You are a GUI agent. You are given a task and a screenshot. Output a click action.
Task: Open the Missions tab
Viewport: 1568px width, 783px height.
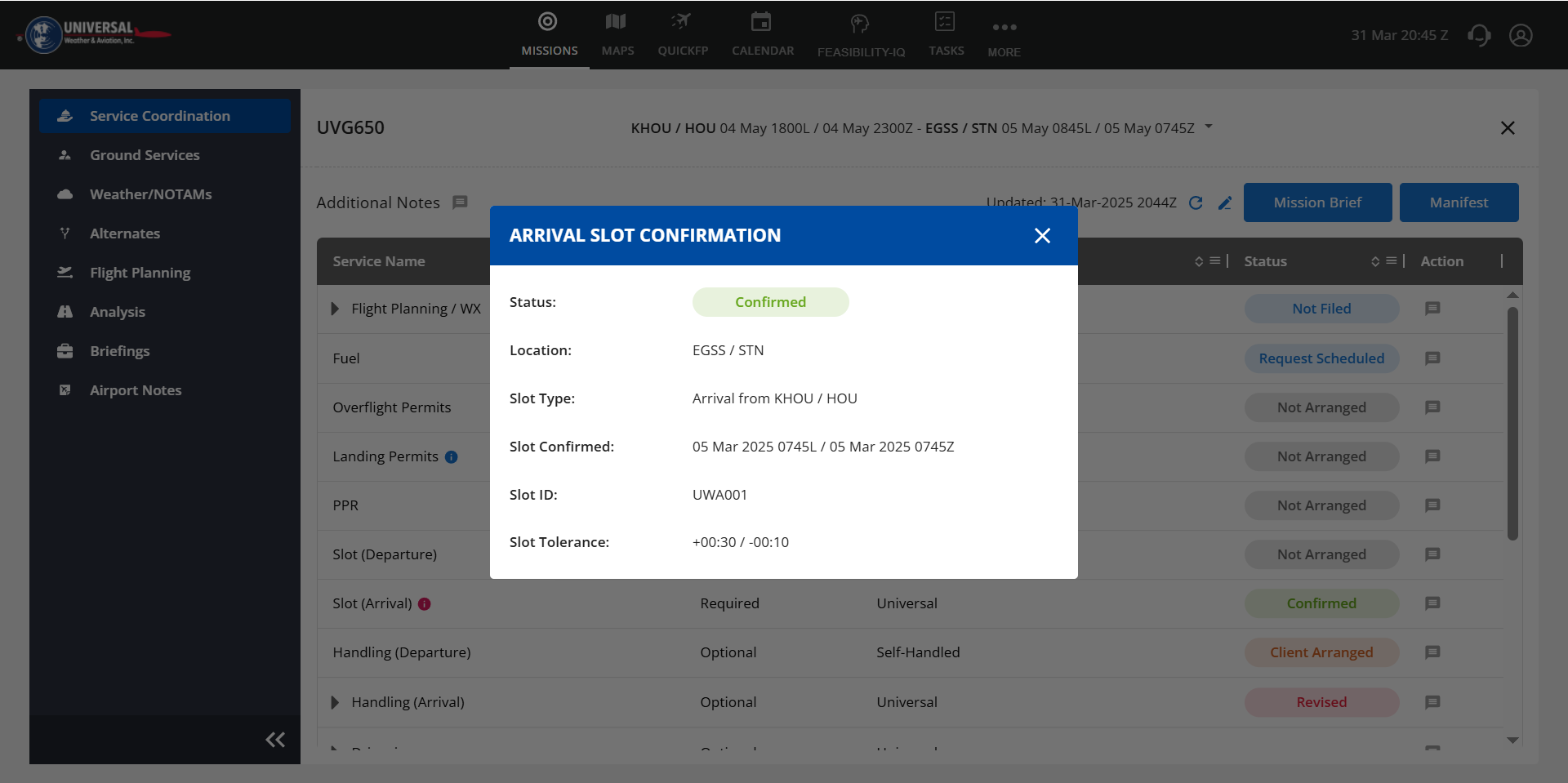click(x=549, y=34)
